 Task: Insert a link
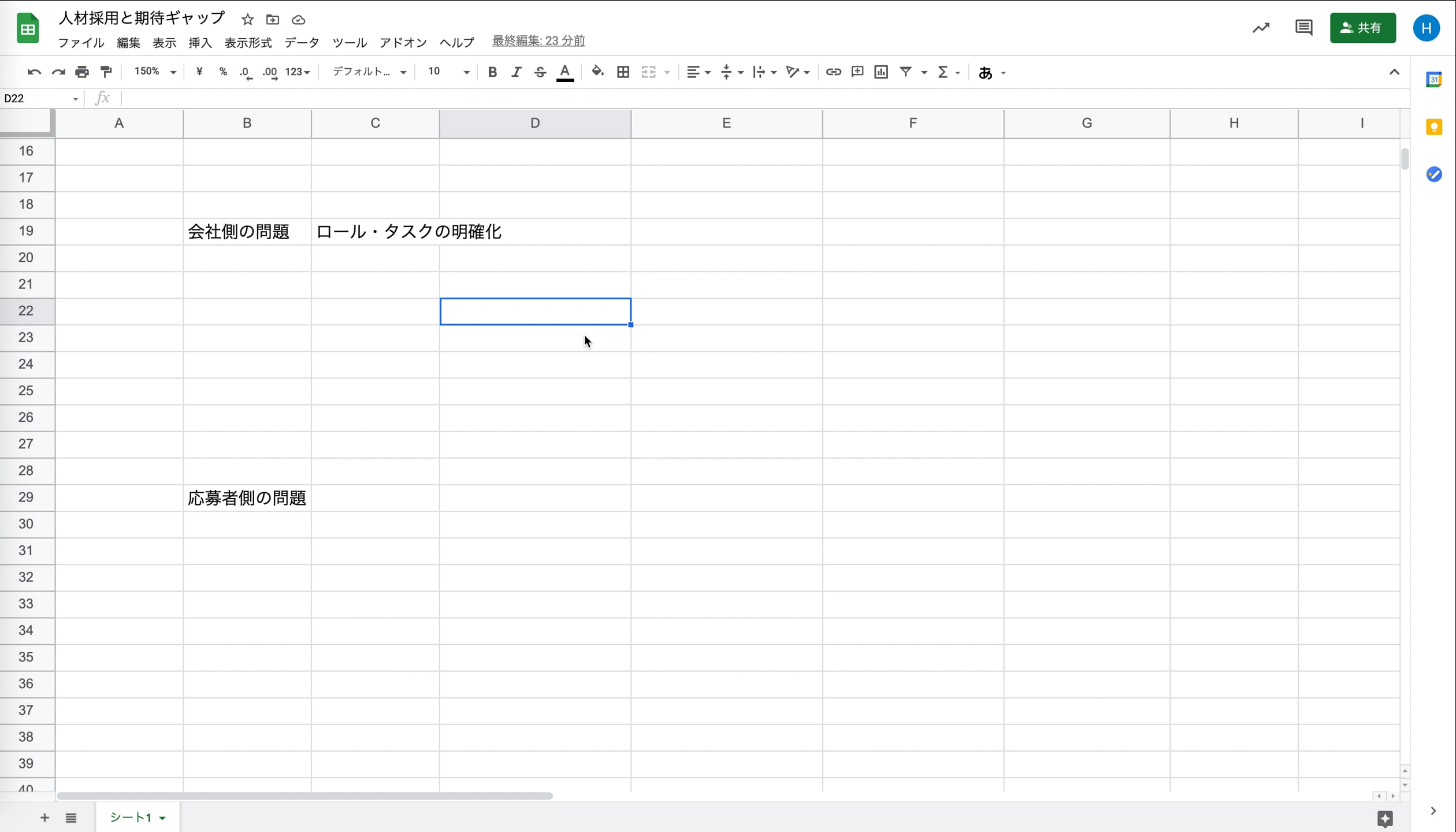click(833, 72)
